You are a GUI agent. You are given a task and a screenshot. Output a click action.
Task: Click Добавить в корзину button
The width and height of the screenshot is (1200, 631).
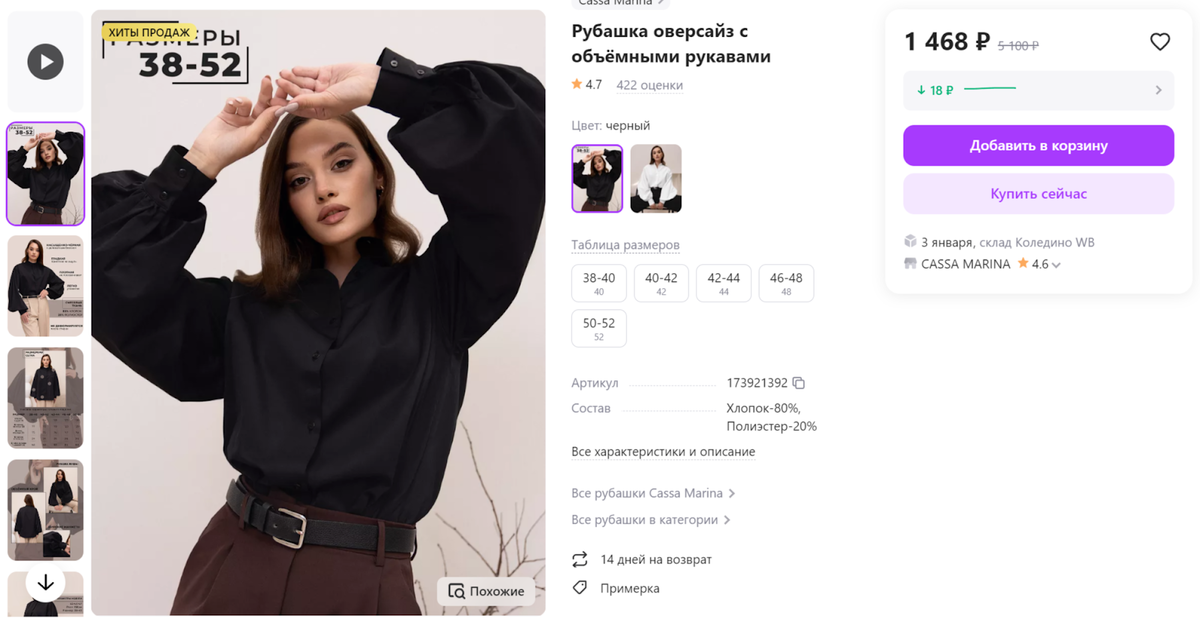[x=1038, y=145]
